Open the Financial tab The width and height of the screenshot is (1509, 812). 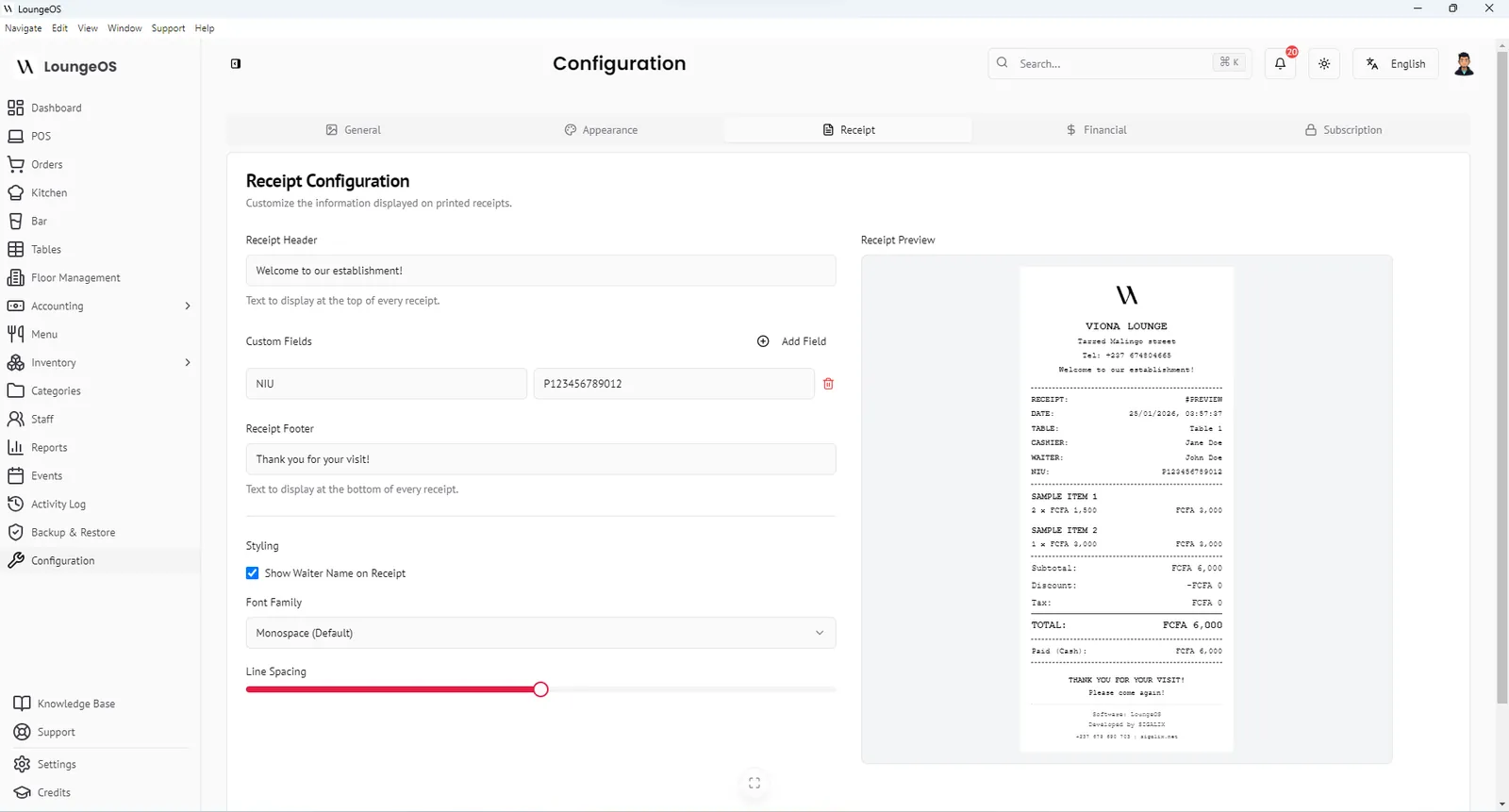[1097, 130]
